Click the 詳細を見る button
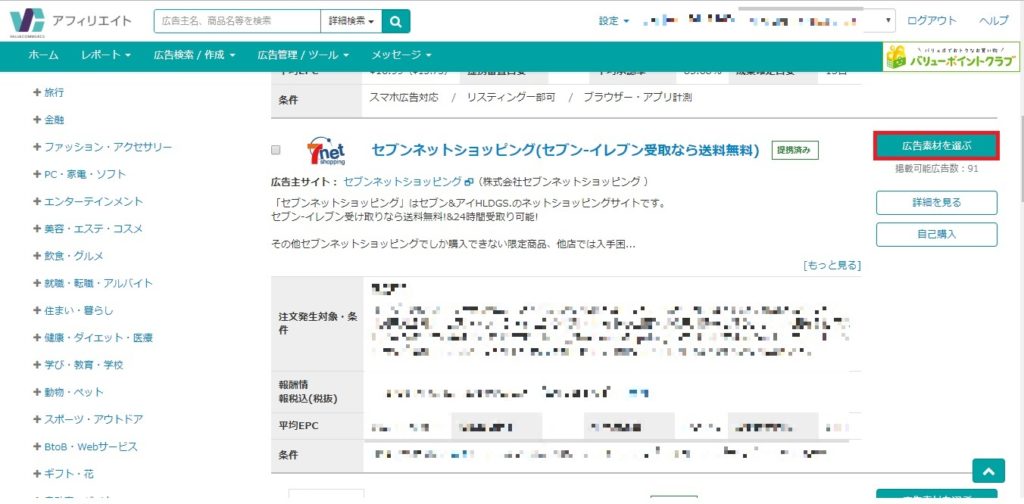This screenshot has width=1024, height=504. tap(936, 202)
